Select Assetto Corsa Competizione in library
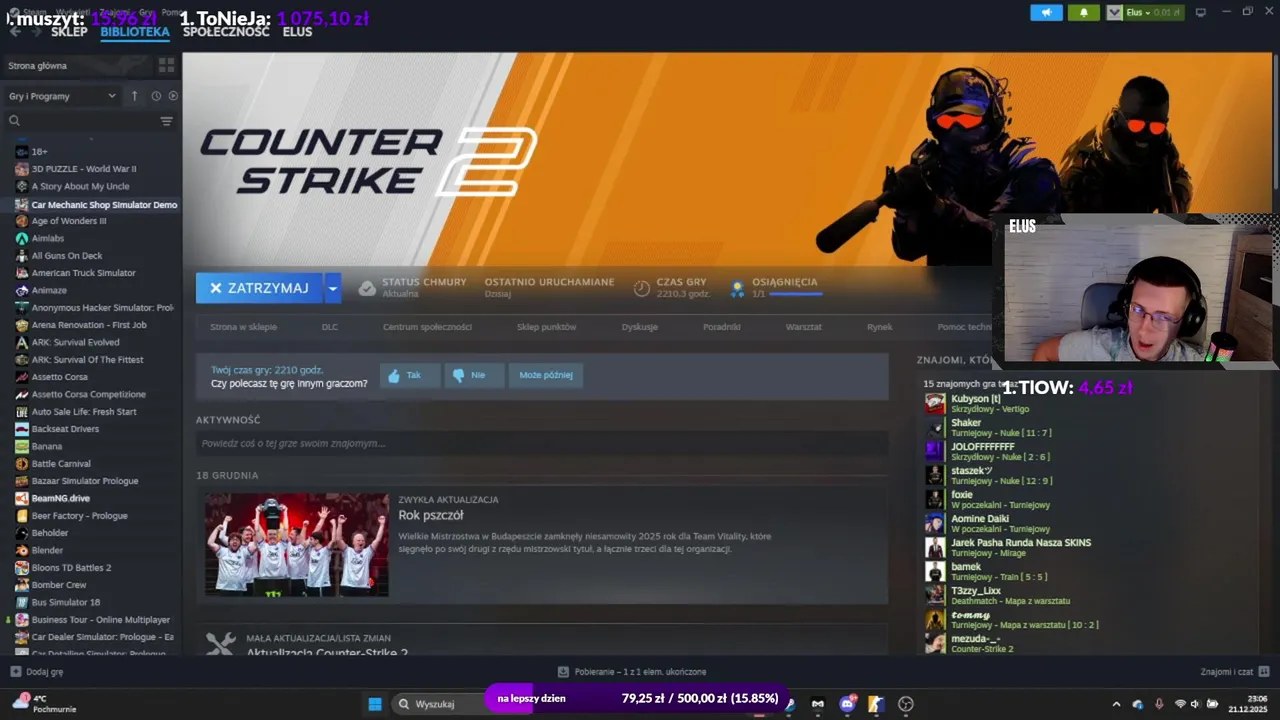The image size is (1280, 720). [x=88, y=394]
